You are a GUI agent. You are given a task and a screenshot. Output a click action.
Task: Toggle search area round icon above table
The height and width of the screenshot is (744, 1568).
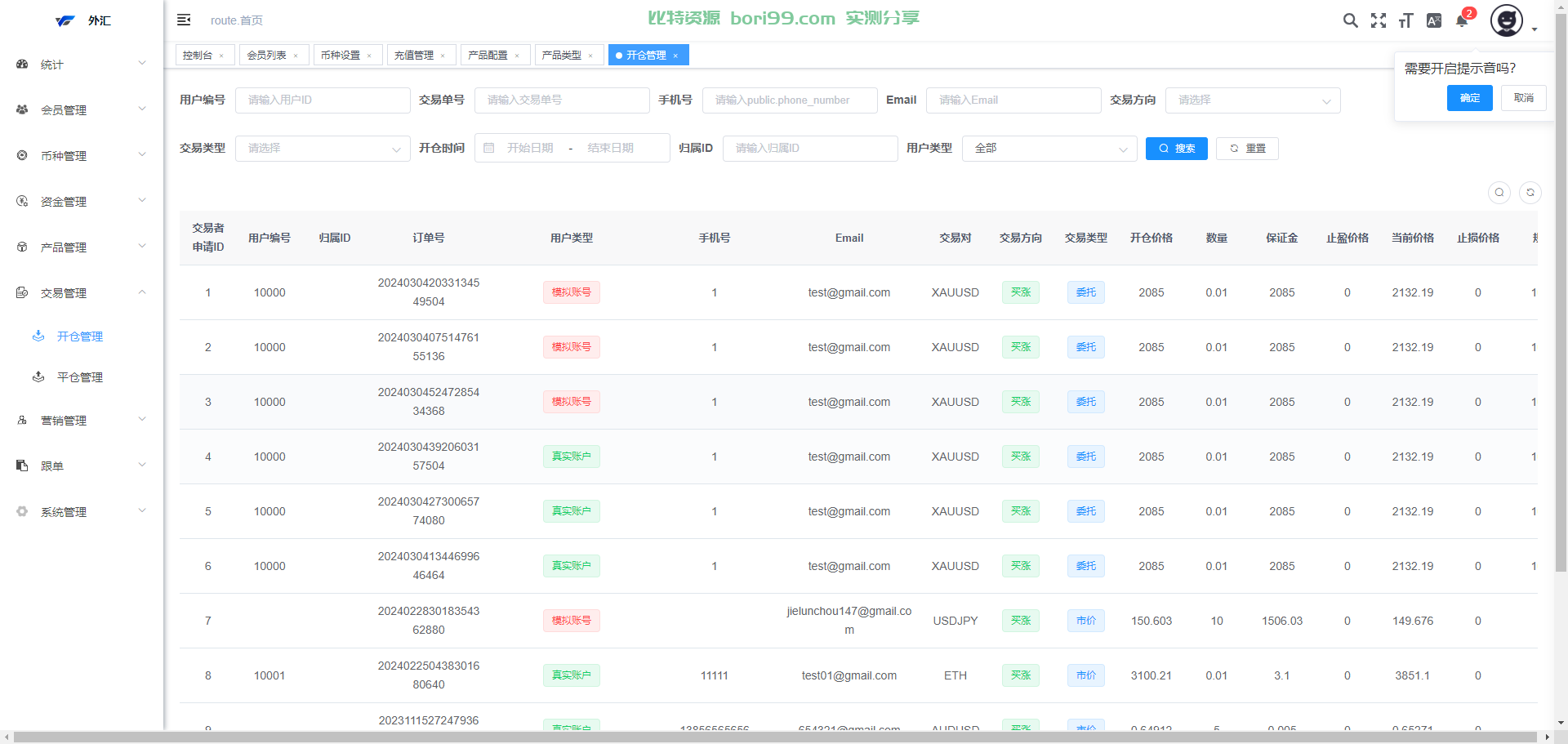click(x=1499, y=193)
